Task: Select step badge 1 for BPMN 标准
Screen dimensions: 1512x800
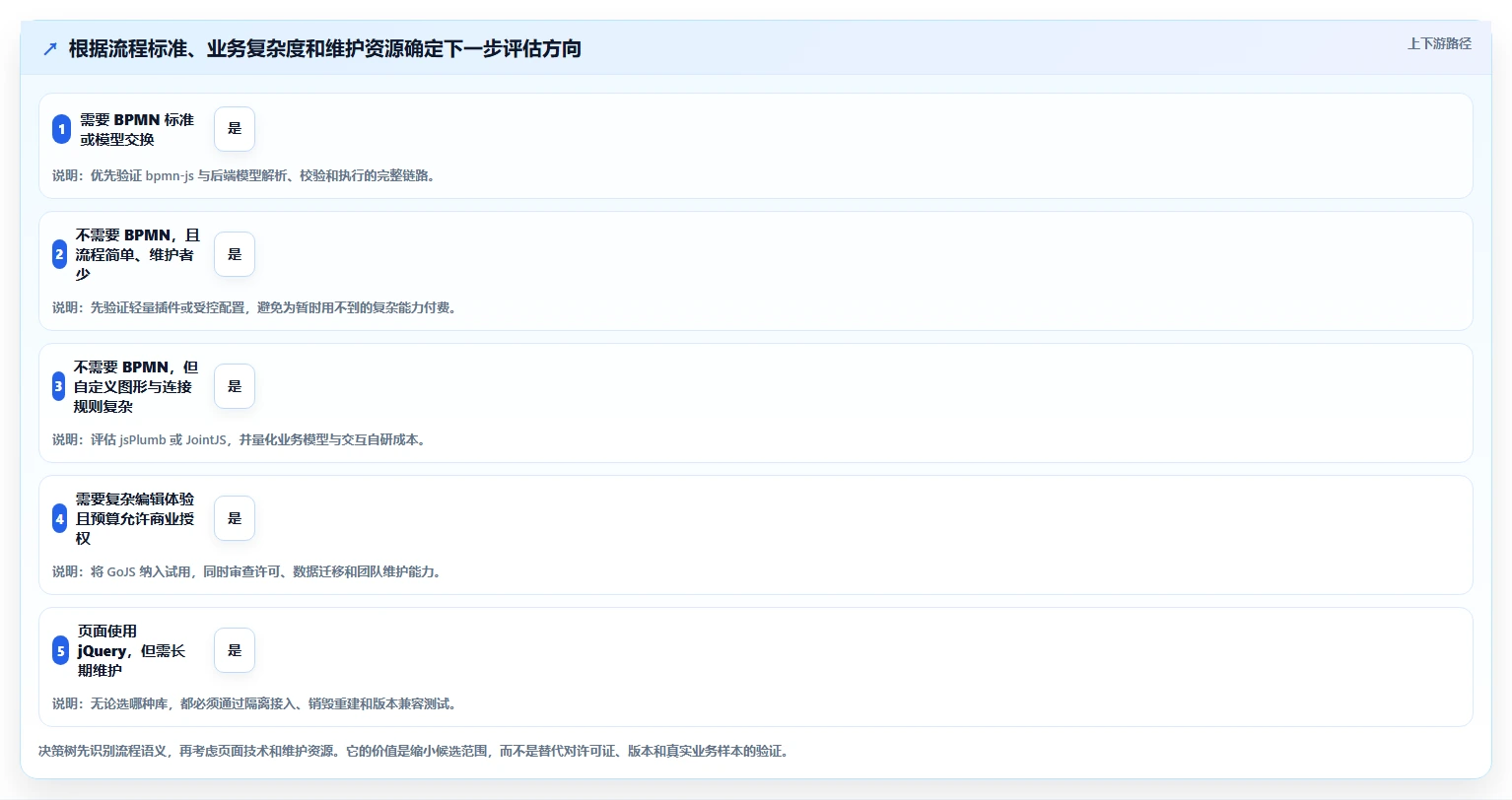Action: coord(61,129)
